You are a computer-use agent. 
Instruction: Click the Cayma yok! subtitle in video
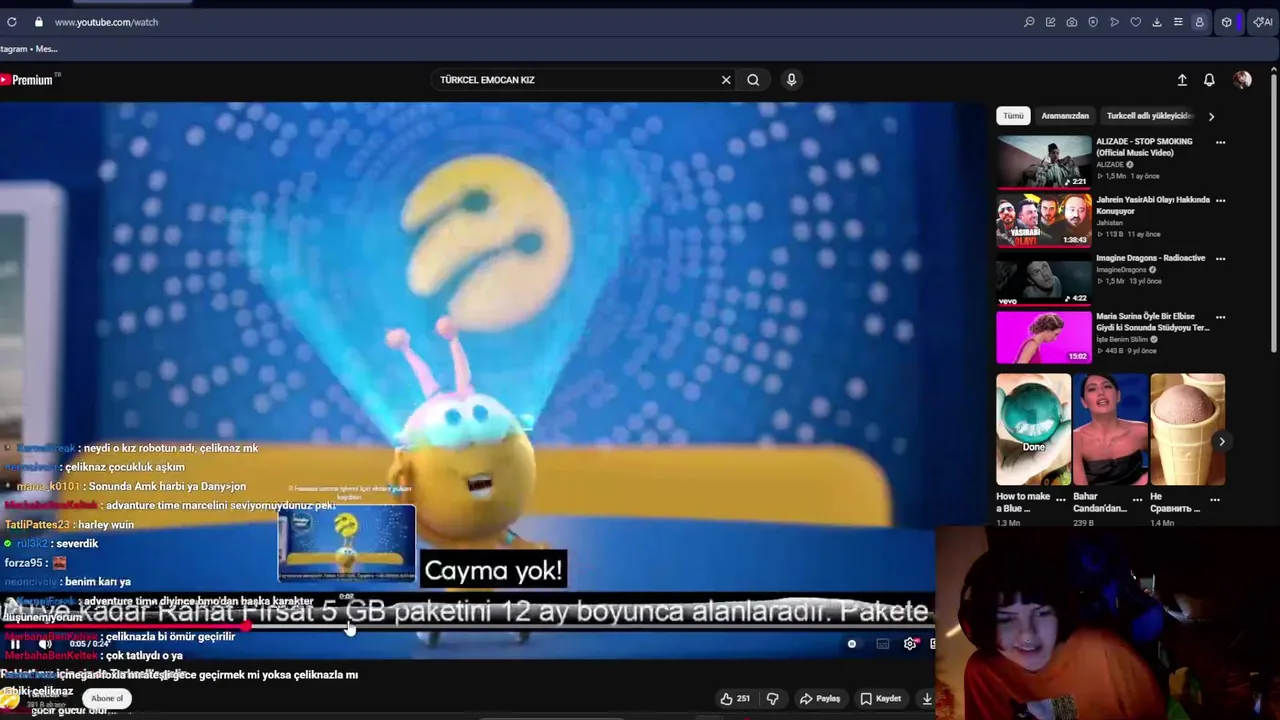(493, 571)
